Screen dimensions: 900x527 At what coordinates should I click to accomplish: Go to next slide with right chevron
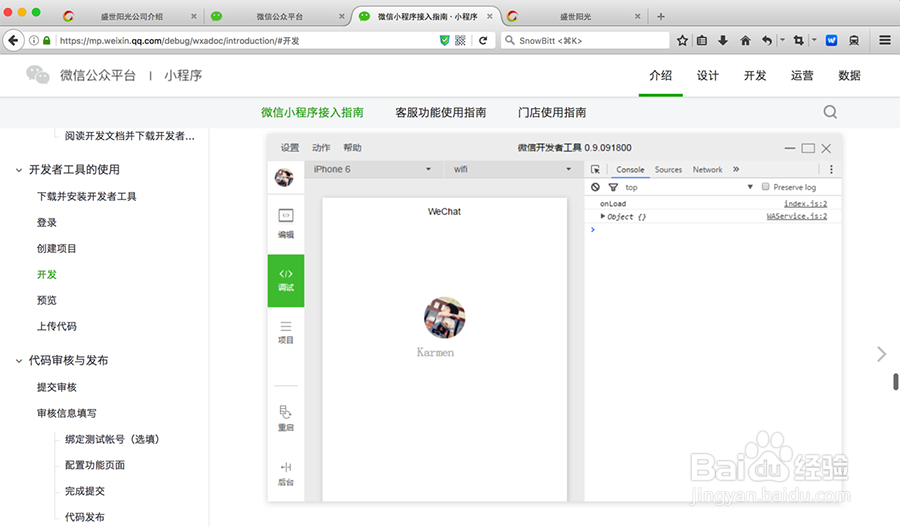coord(882,354)
